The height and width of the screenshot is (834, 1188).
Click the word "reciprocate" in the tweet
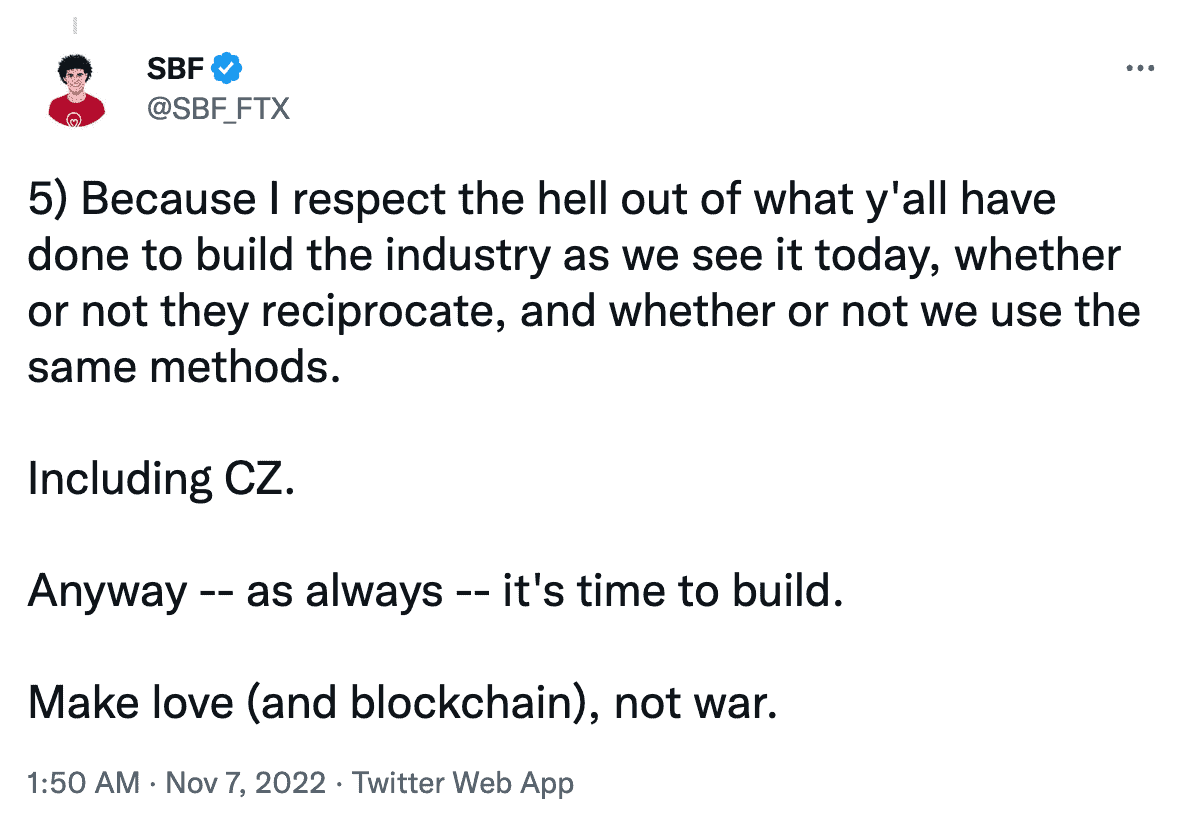click(383, 313)
